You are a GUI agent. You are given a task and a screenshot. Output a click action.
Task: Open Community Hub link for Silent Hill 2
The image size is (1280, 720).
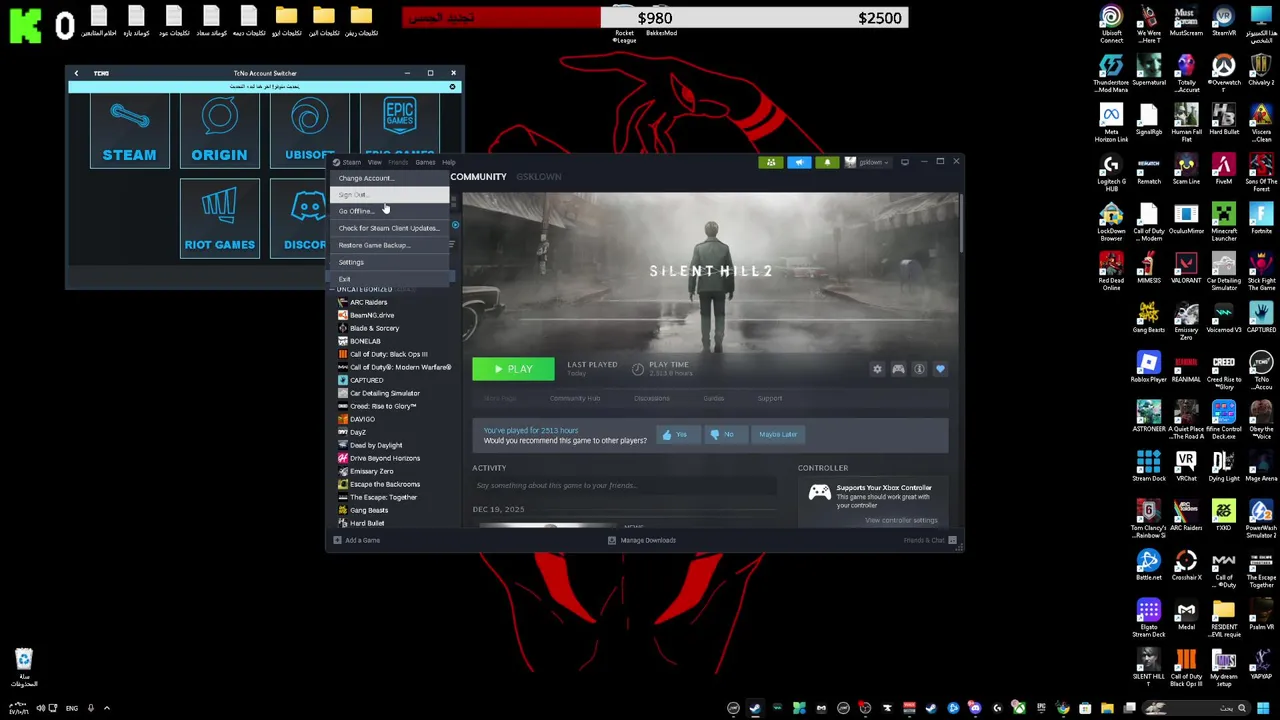(575, 398)
